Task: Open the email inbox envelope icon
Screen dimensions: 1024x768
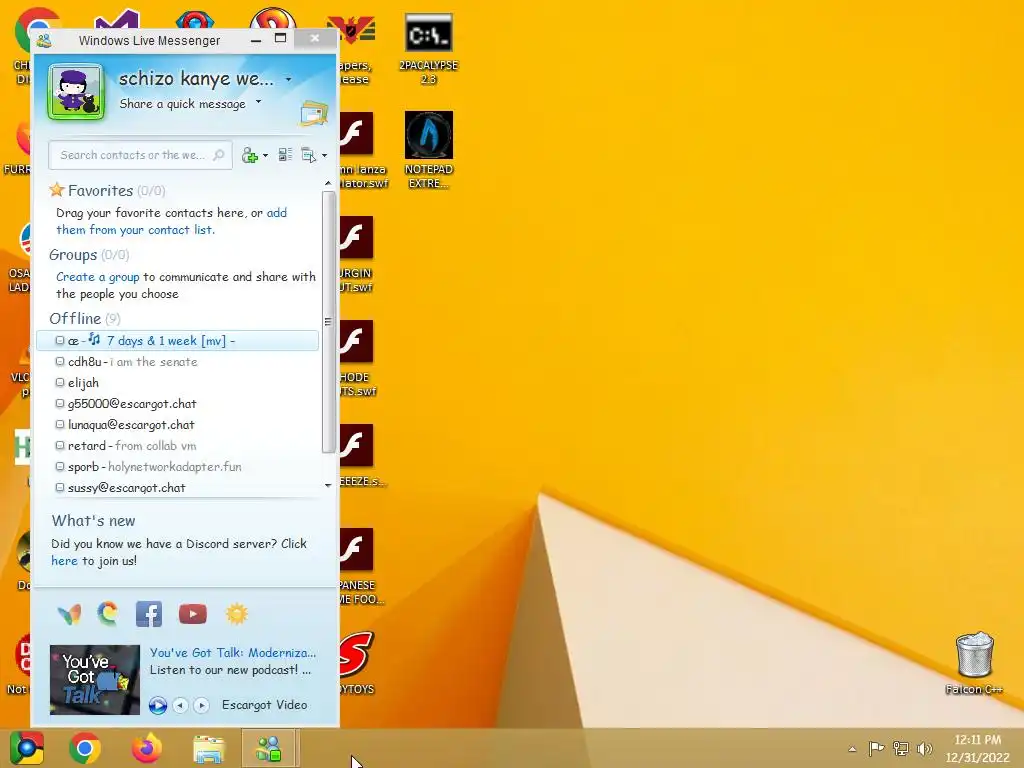Action: click(314, 113)
